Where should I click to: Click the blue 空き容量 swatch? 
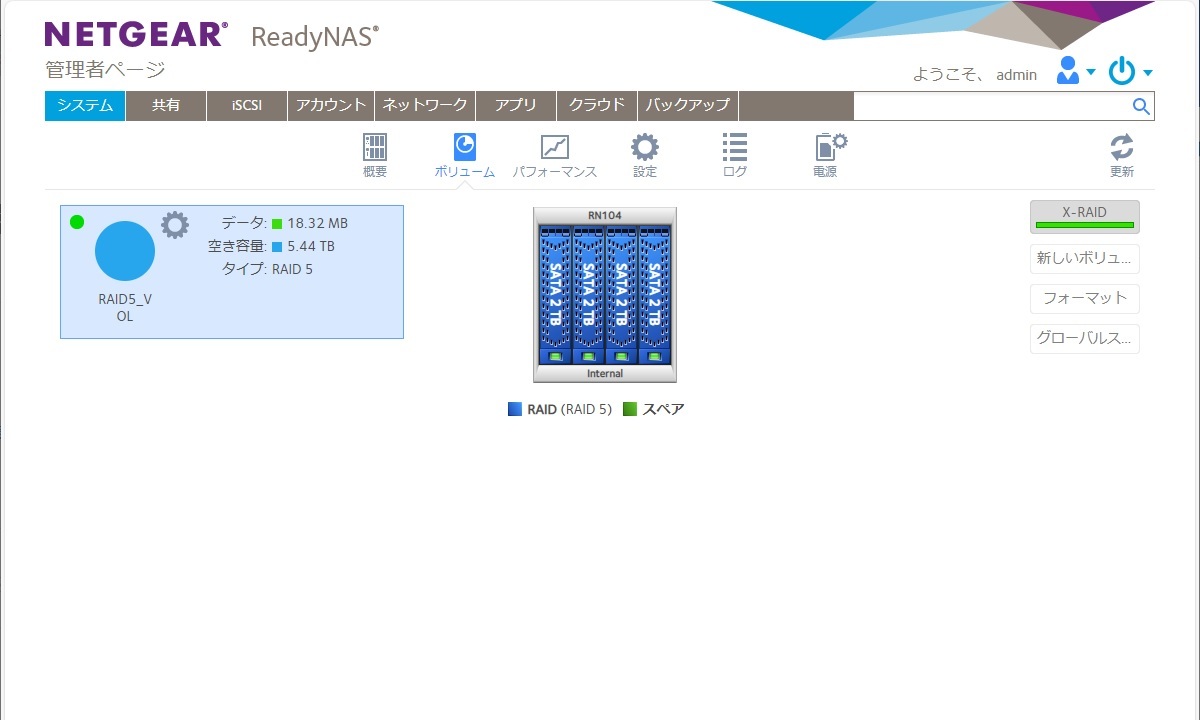click(x=277, y=246)
